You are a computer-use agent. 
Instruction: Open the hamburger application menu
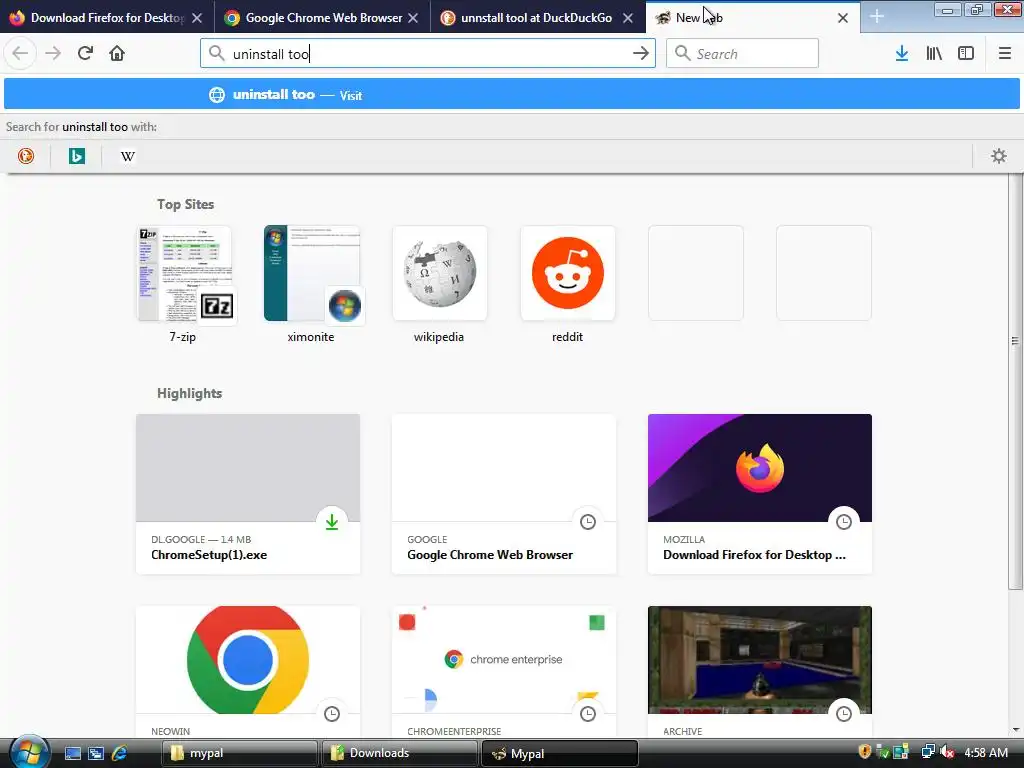(x=1004, y=53)
